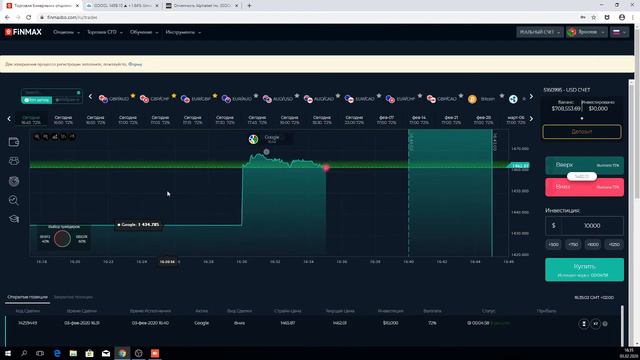Open File Explorer from the taskbar

point(73,353)
